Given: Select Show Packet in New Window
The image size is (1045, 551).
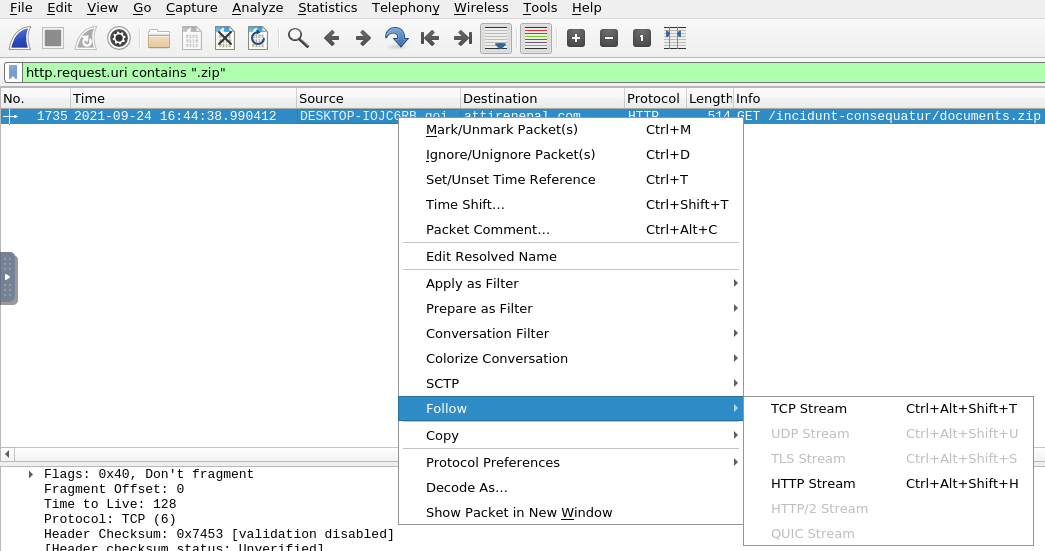Looking at the screenshot, I should click(x=570, y=512).
